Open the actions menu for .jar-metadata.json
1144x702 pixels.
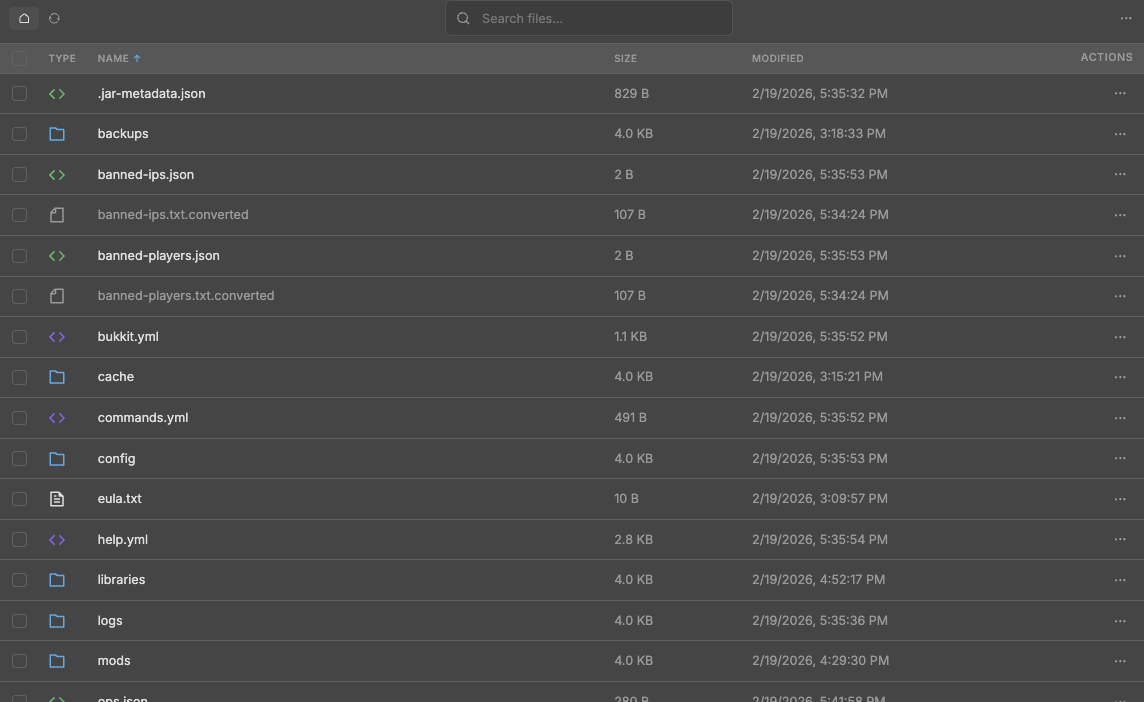tap(1120, 93)
